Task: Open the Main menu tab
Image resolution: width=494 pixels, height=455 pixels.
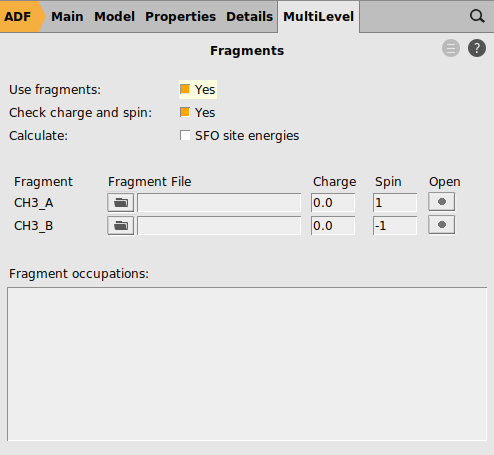Action: tap(67, 16)
